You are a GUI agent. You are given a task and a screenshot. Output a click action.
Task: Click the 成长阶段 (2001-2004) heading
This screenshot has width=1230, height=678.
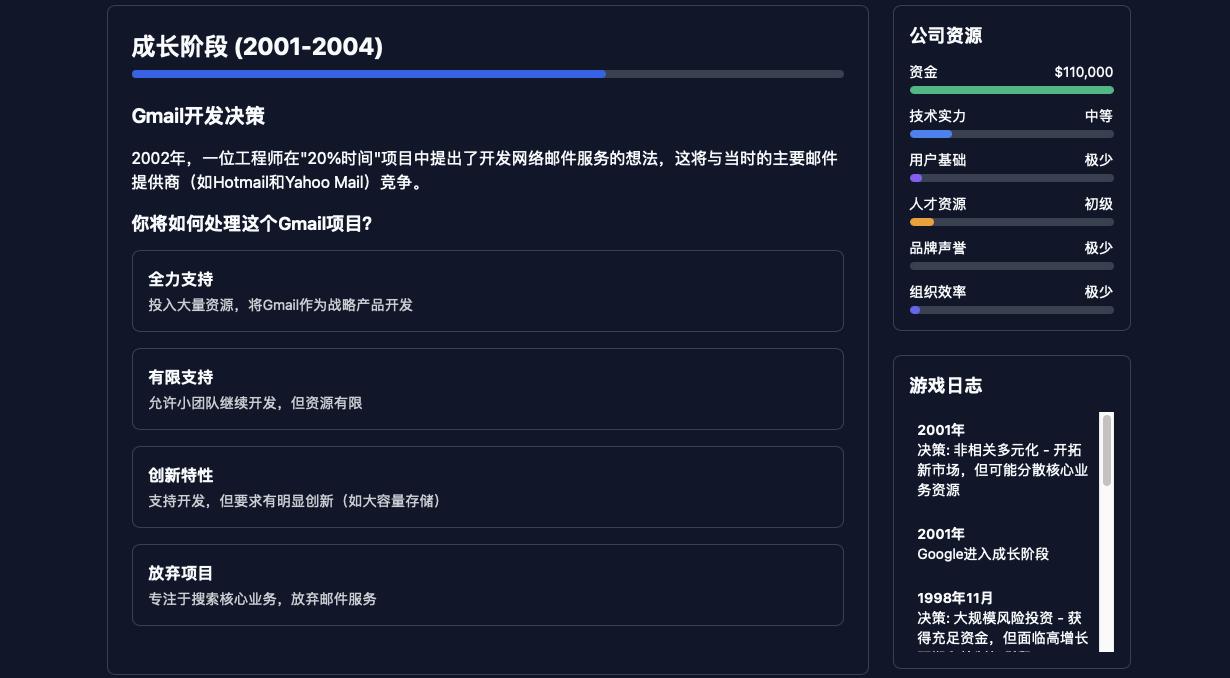tap(257, 47)
